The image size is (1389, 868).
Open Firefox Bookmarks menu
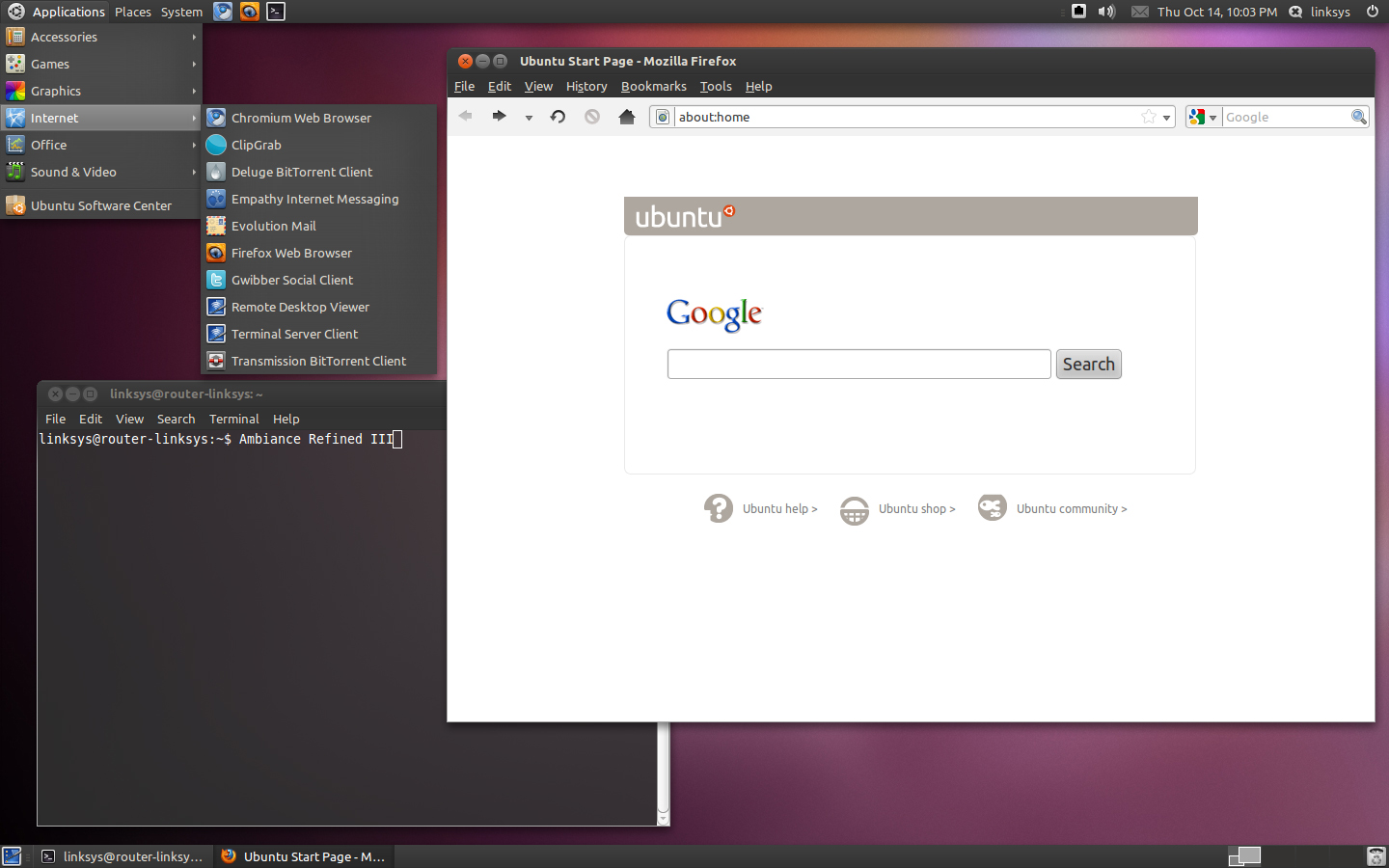coord(653,86)
